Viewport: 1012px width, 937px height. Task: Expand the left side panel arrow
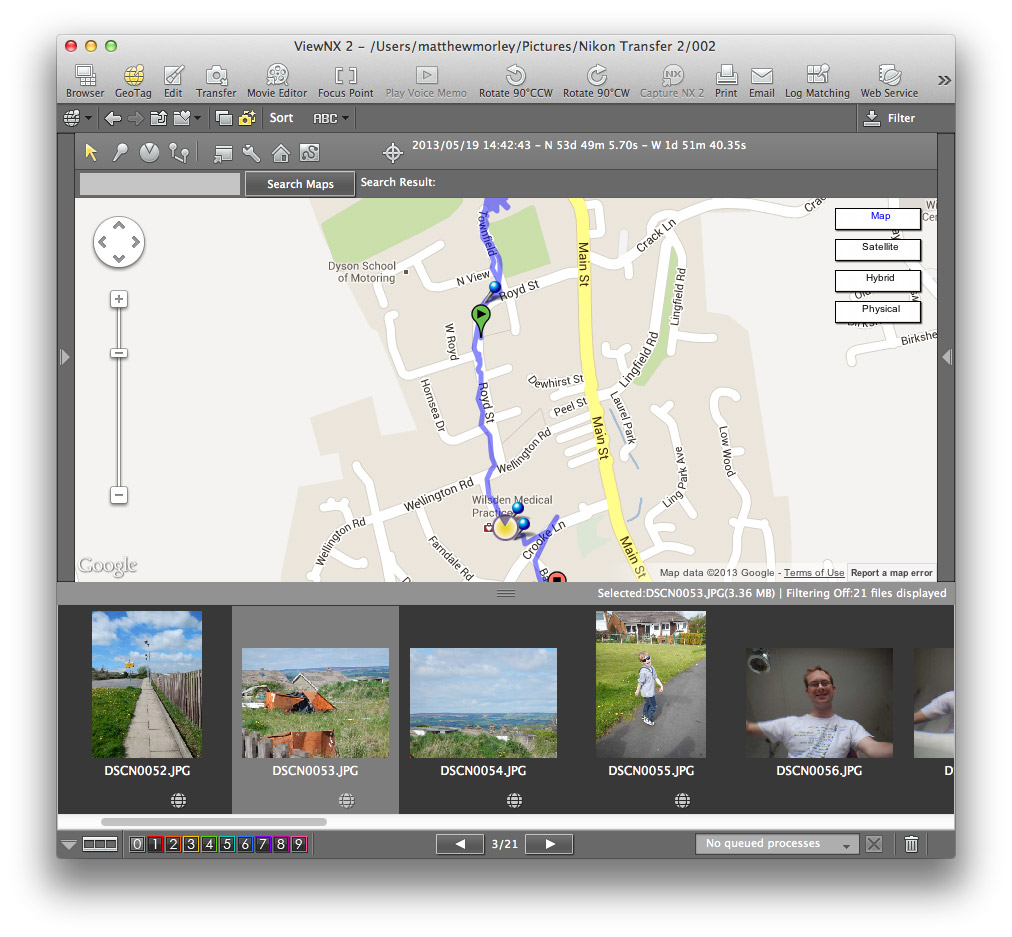[x=65, y=357]
